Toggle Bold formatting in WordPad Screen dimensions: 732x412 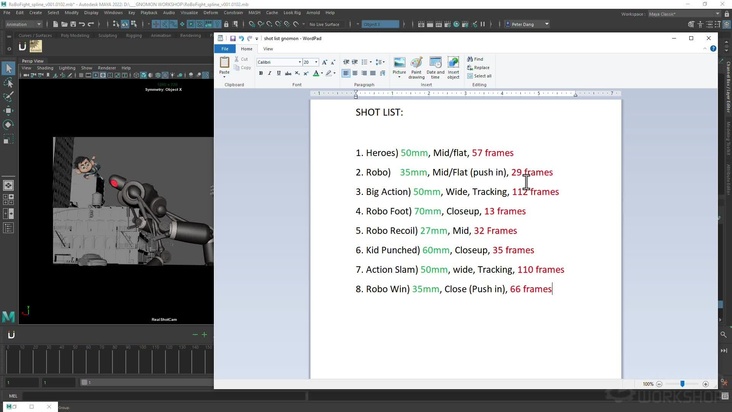[x=261, y=73]
